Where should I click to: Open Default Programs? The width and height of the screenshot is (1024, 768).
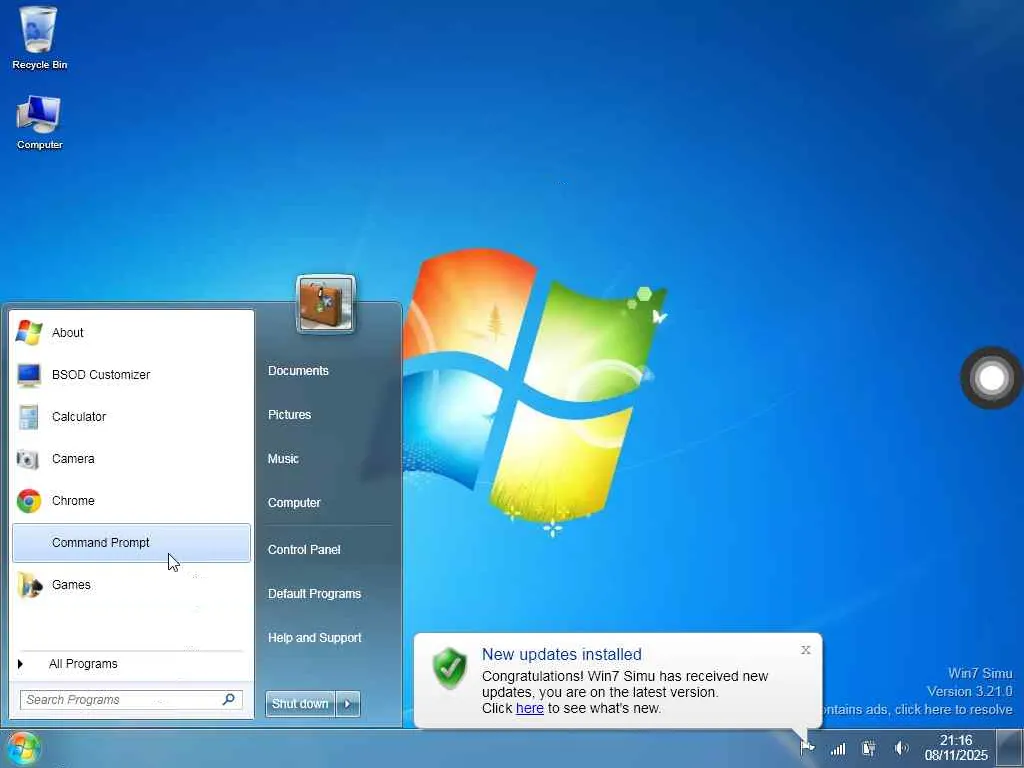[314, 594]
